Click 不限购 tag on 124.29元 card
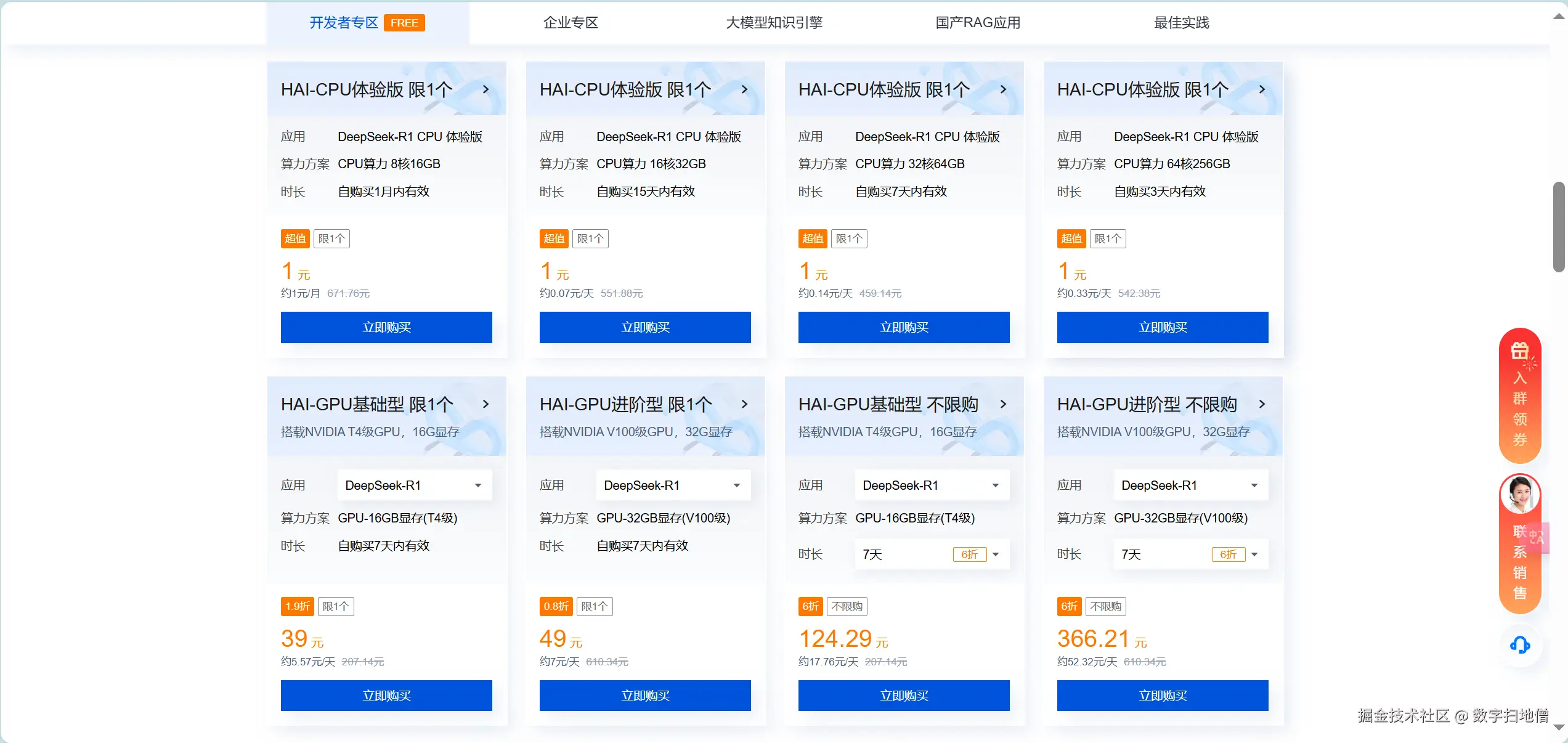1568x743 pixels. pyautogui.click(x=847, y=606)
